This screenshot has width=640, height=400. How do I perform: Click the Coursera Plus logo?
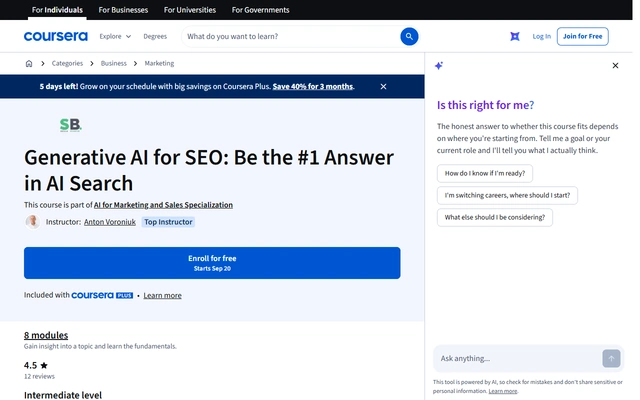tap(102, 295)
